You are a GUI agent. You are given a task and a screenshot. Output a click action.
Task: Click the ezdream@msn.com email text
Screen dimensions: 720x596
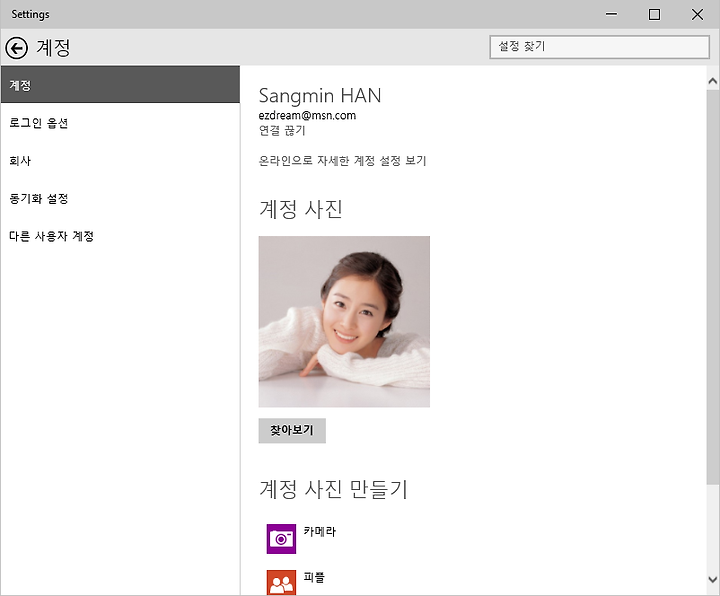coord(307,115)
